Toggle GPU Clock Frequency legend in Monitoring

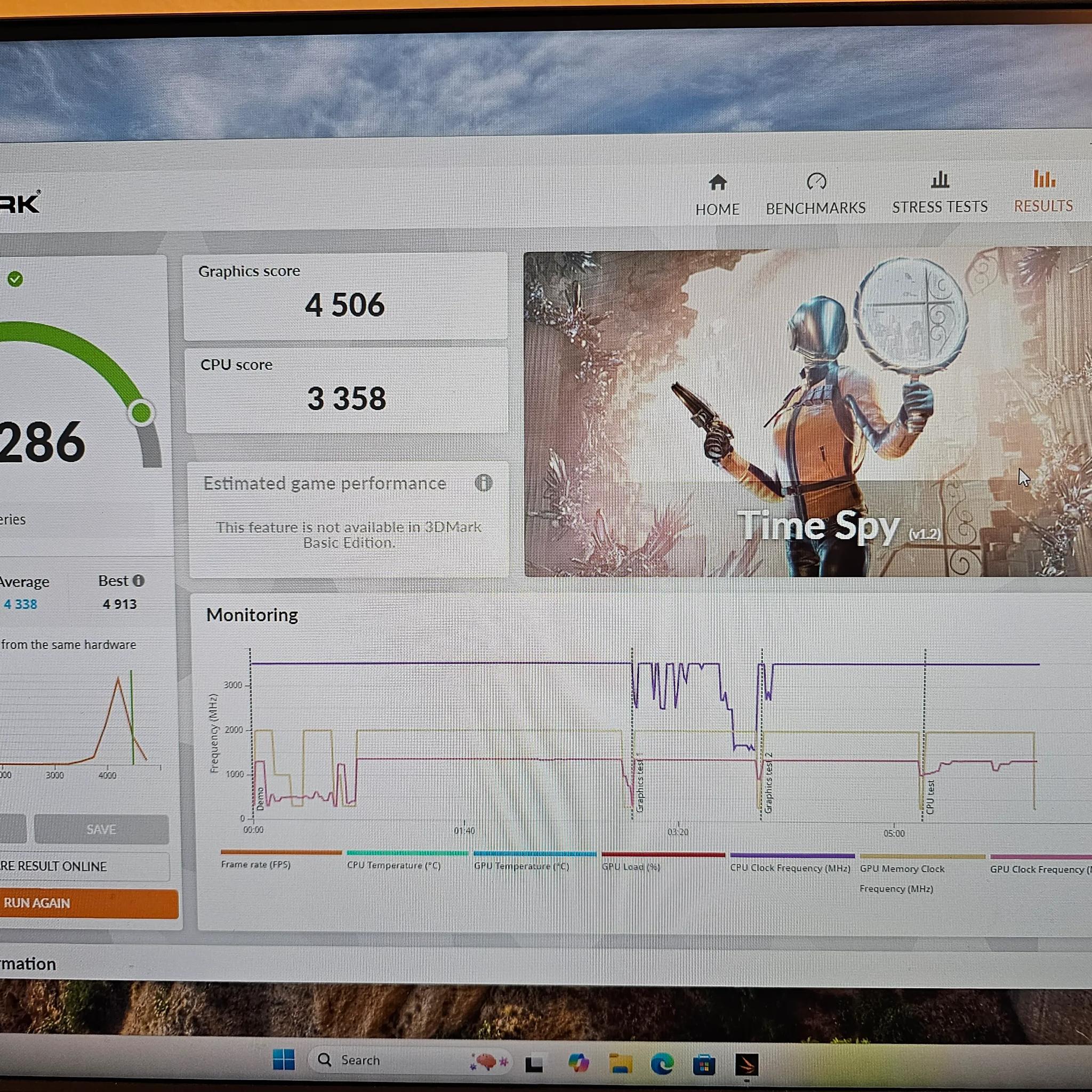(x=1041, y=865)
